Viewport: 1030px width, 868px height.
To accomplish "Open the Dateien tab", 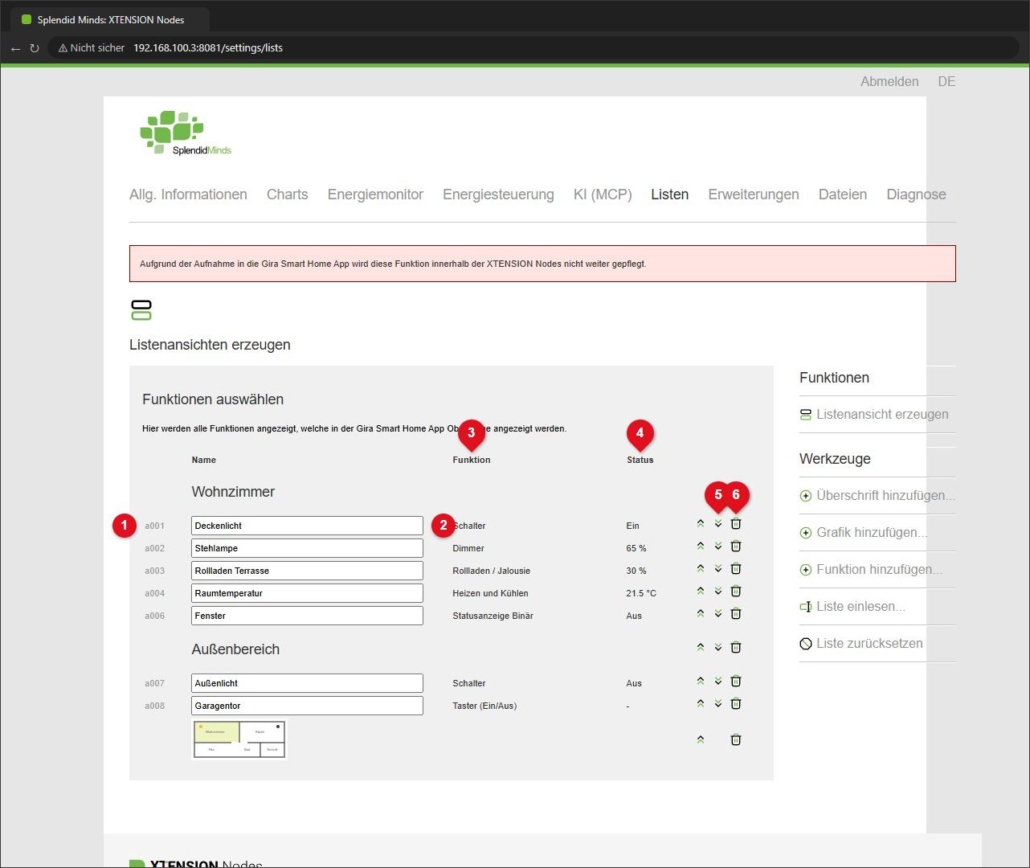I will [843, 194].
